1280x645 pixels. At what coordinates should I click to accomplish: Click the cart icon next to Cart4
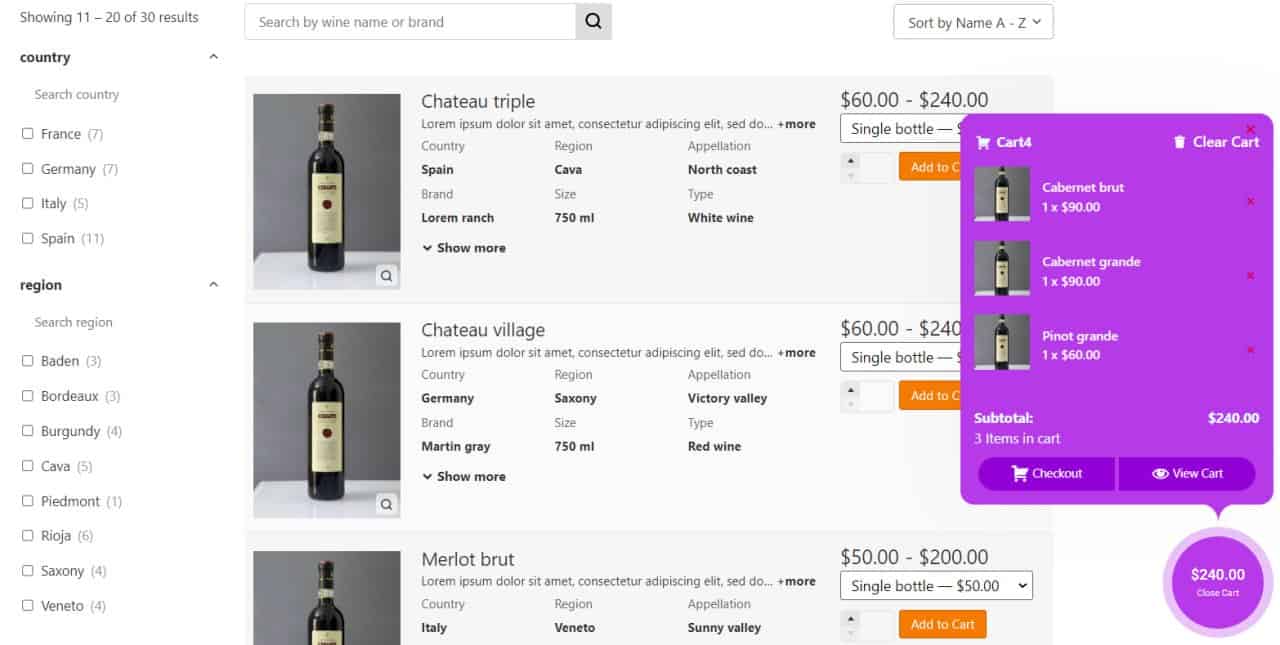[x=985, y=141]
